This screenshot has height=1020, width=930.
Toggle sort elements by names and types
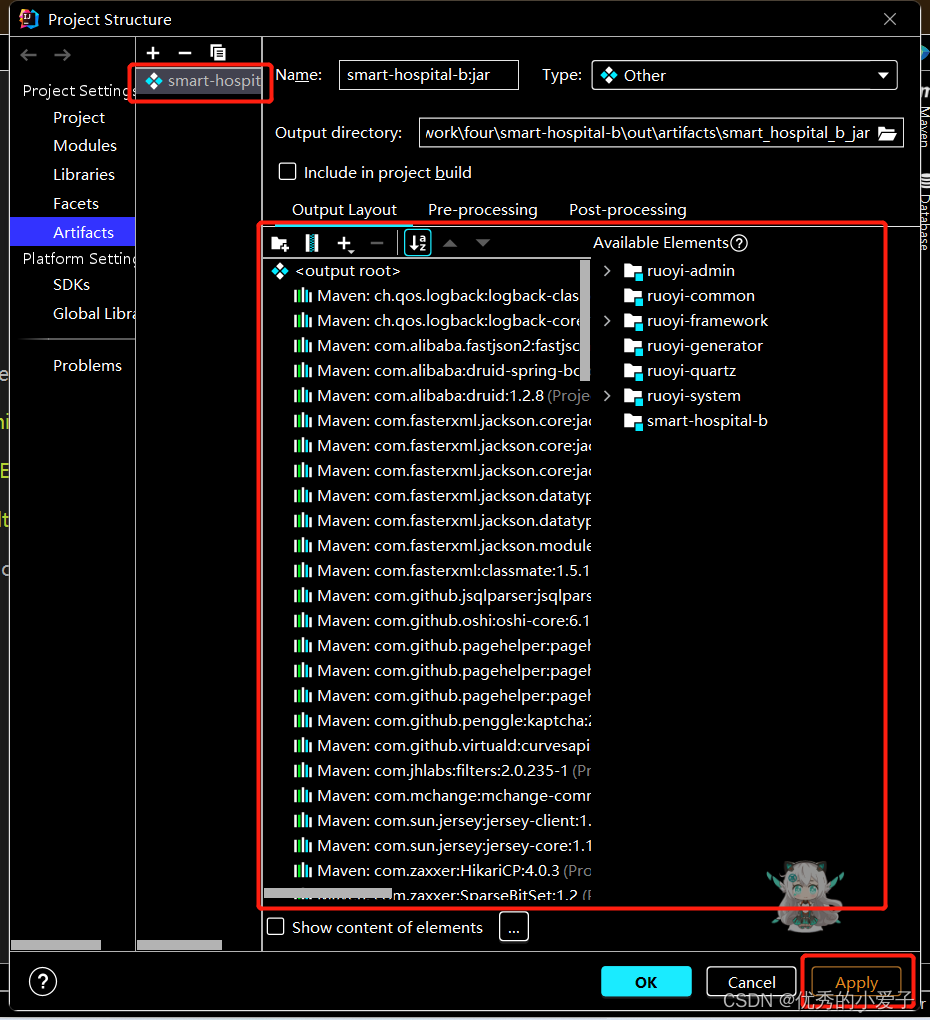418,243
